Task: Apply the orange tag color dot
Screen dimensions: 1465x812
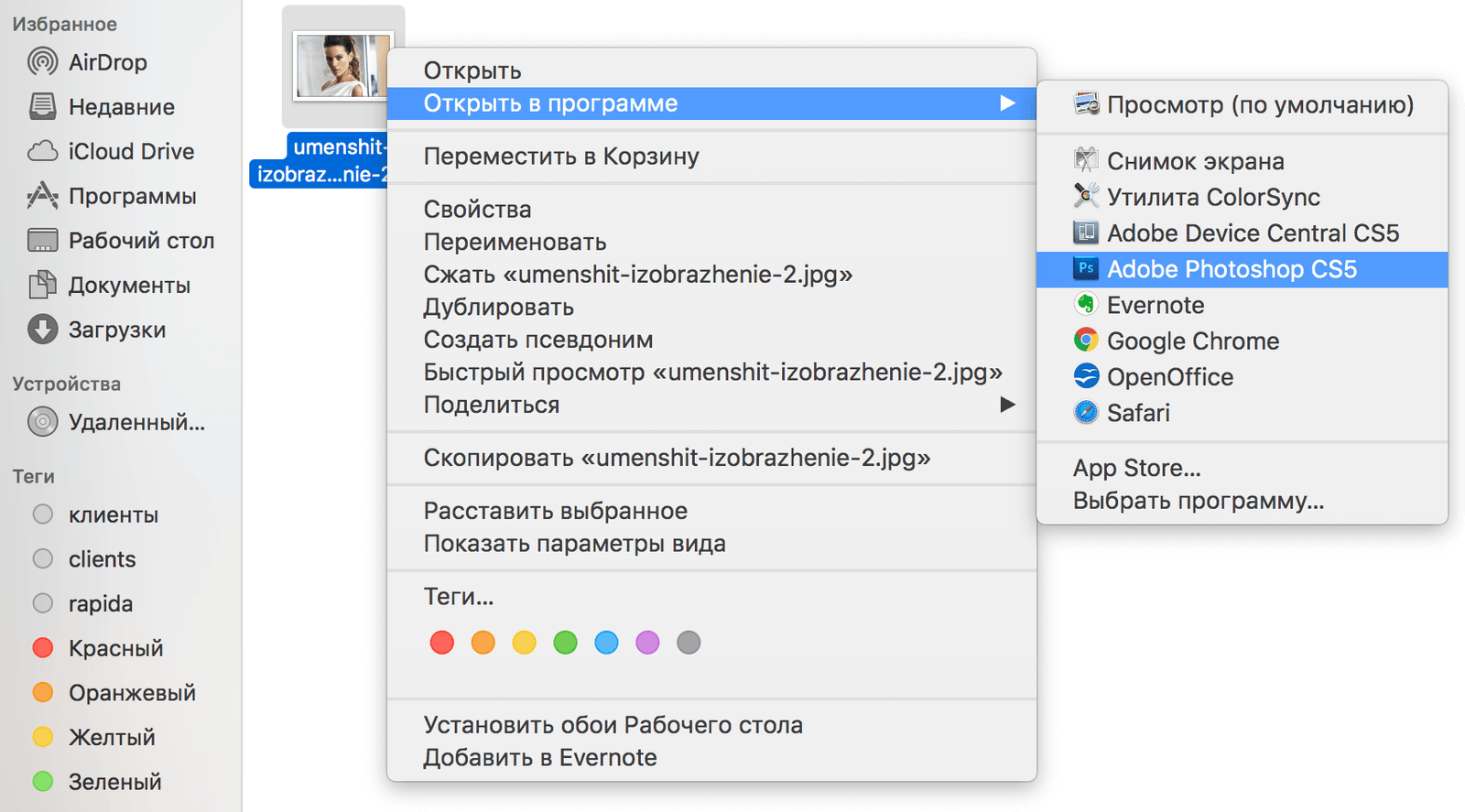Action: point(483,643)
